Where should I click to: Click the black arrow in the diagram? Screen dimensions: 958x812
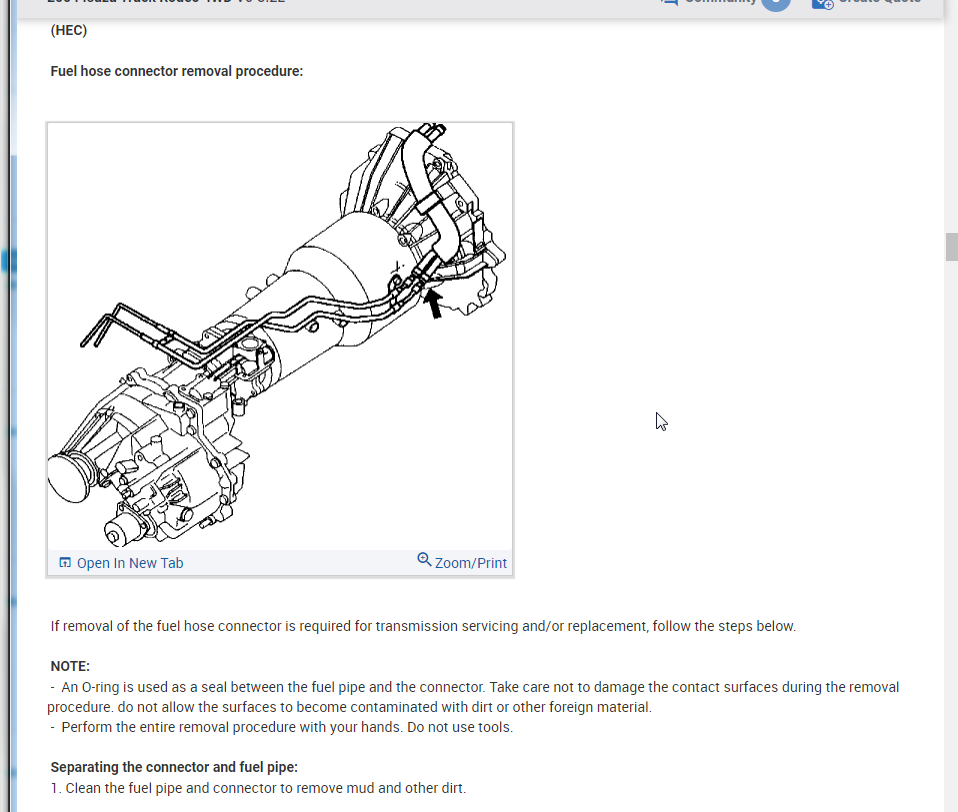(x=434, y=303)
